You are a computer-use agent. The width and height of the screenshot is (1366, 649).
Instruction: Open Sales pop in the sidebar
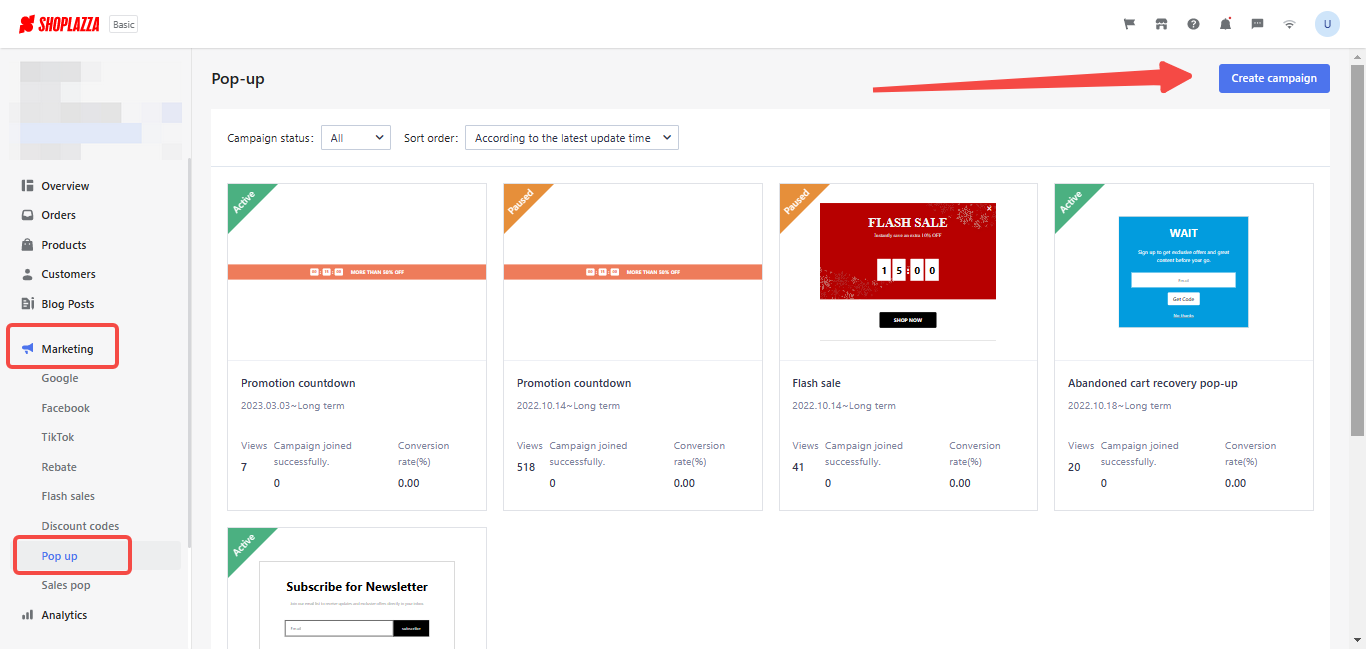pos(66,585)
